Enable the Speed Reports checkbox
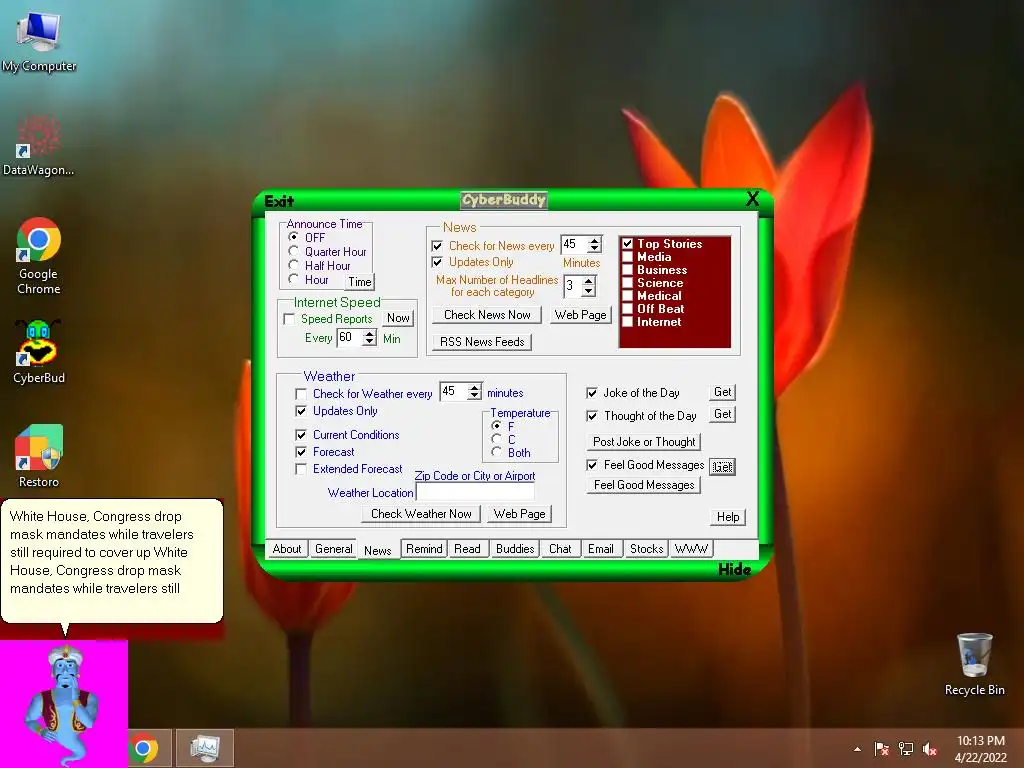1024x768 pixels. pyautogui.click(x=289, y=319)
